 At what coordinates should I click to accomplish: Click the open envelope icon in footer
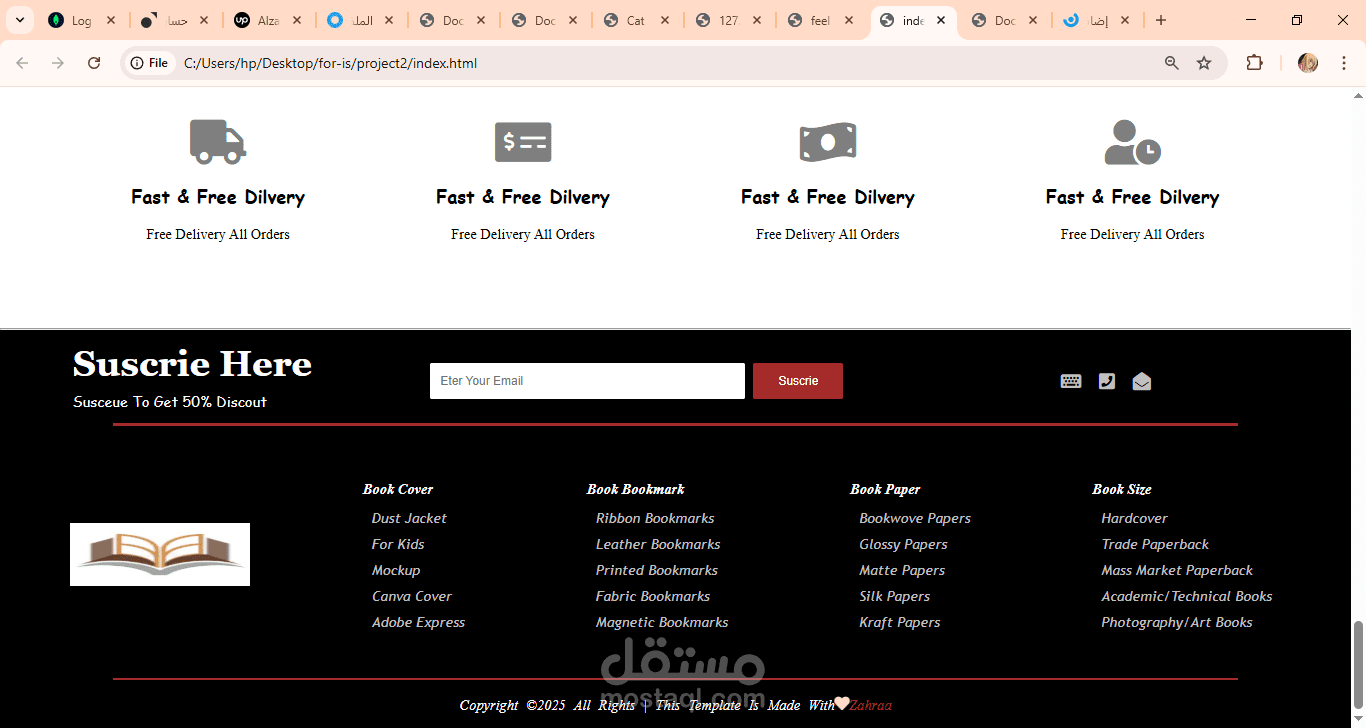coord(1142,381)
